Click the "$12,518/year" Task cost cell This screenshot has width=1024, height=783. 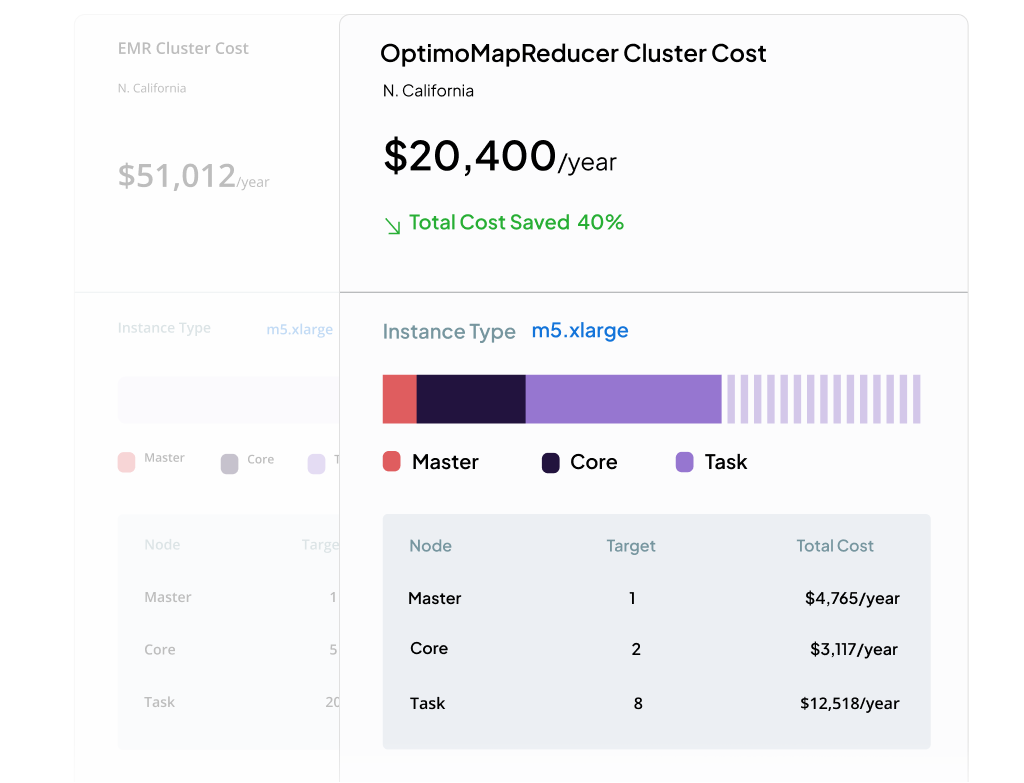coord(850,703)
